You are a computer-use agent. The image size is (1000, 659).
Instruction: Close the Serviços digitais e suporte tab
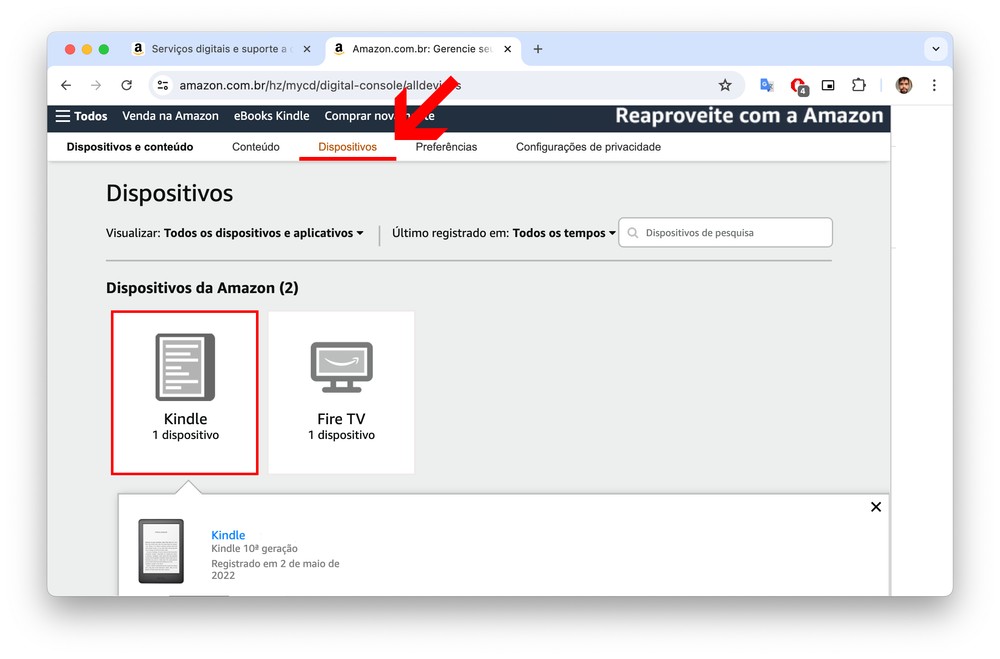point(307,49)
